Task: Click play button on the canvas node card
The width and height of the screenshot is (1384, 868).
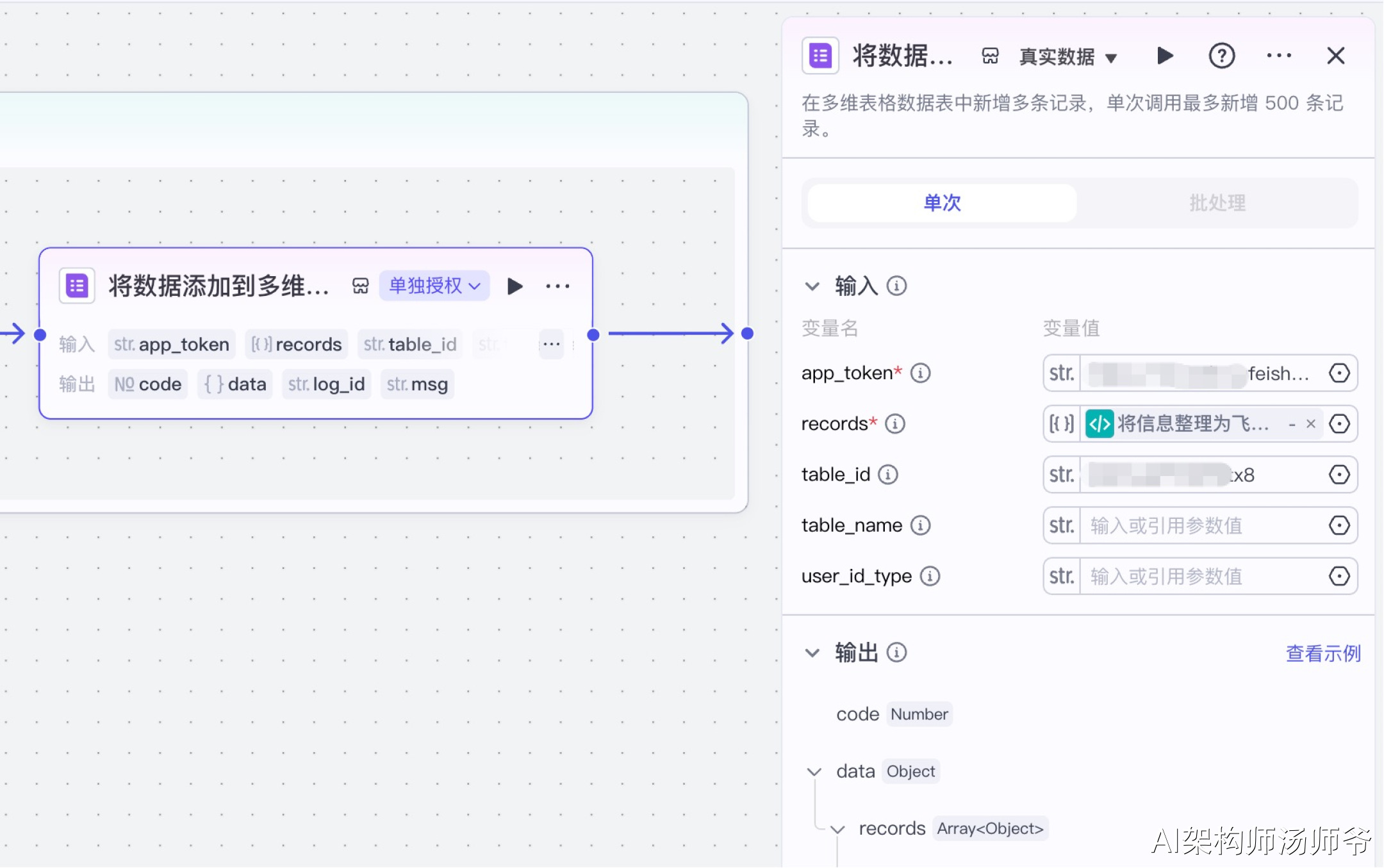Action: (x=515, y=286)
